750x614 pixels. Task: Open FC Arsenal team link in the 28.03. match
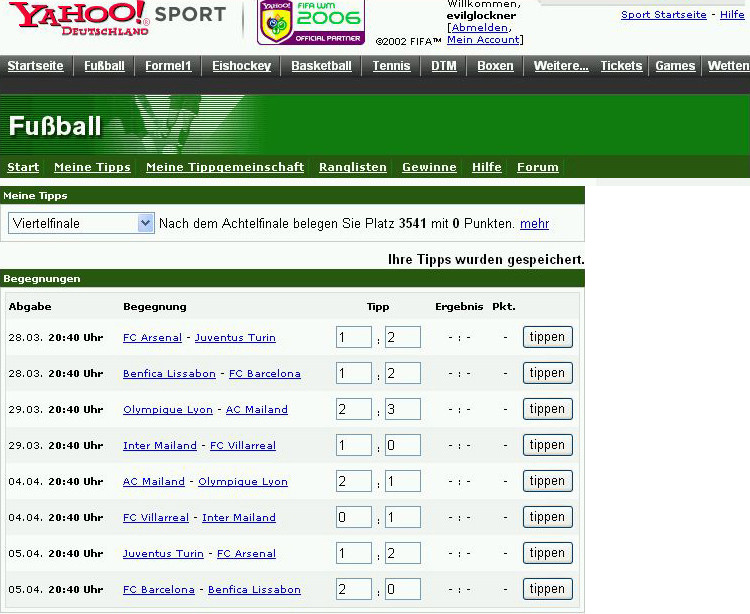153,338
